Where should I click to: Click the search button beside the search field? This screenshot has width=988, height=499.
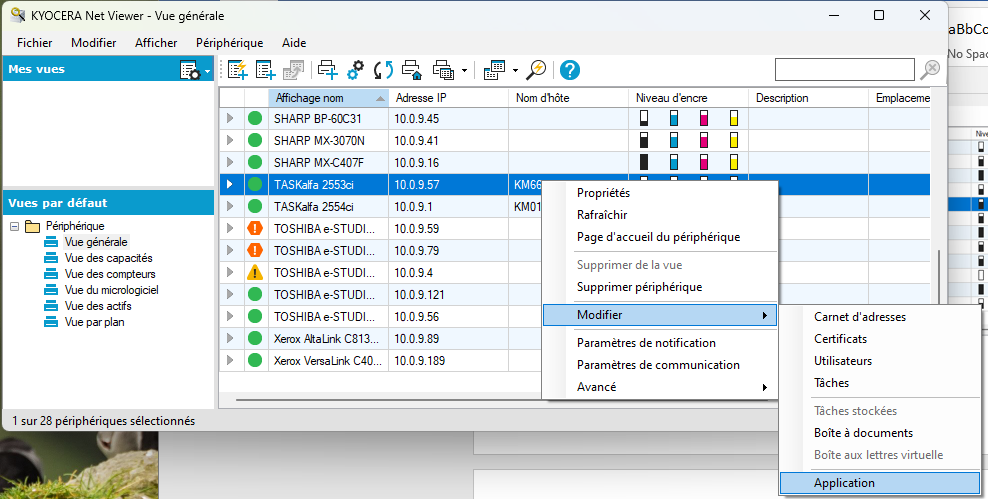click(930, 69)
